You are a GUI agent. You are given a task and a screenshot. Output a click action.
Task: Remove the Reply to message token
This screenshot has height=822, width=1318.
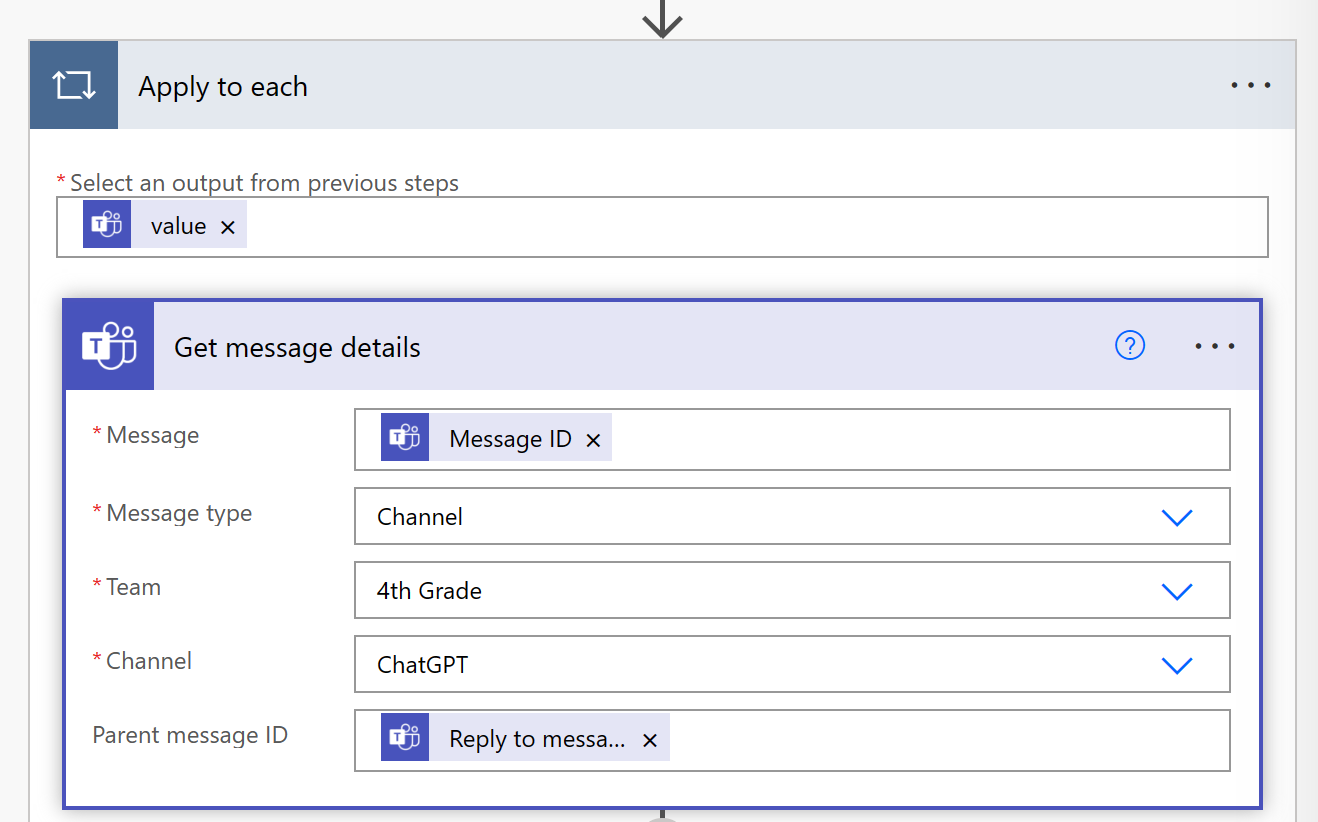tap(650, 740)
